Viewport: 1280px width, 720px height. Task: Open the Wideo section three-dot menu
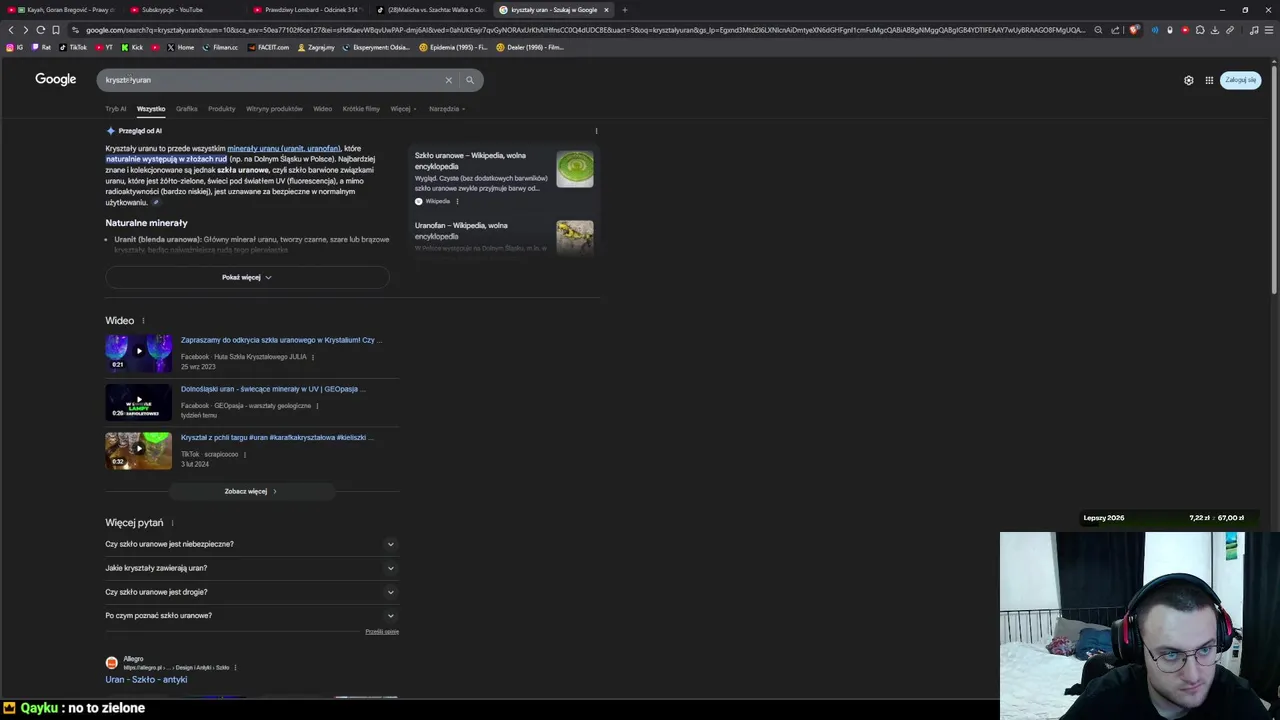(143, 321)
